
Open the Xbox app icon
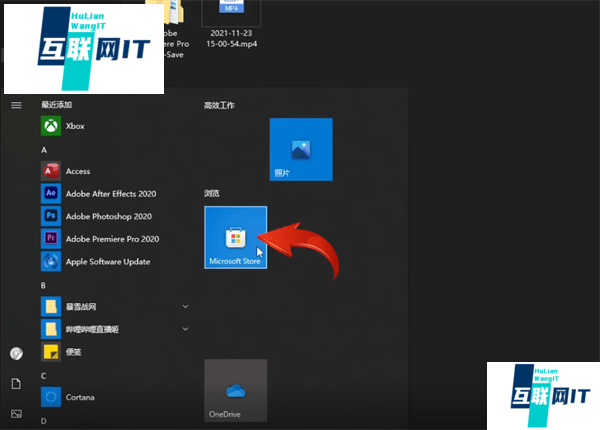pos(51,126)
